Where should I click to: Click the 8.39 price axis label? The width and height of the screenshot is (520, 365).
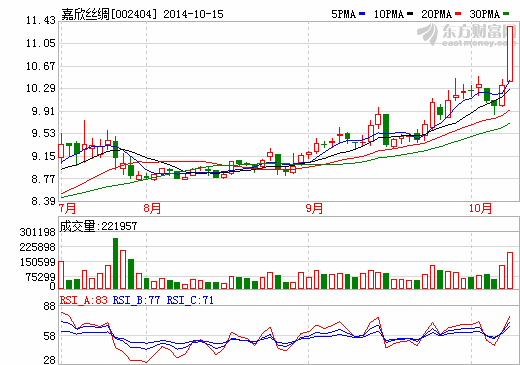[43, 201]
